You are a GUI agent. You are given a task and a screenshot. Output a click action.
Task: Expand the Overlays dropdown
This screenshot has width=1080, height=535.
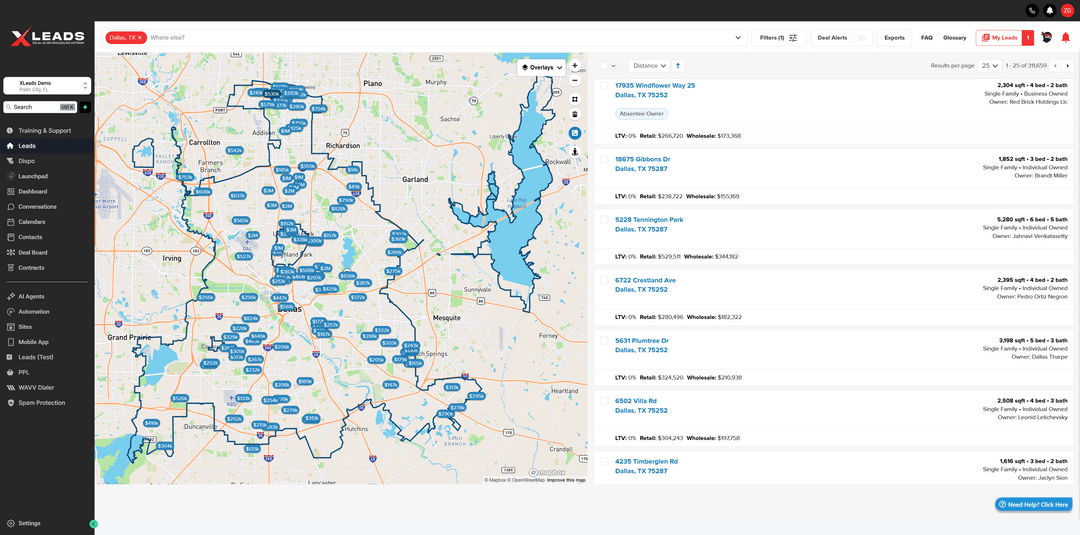(x=542, y=67)
